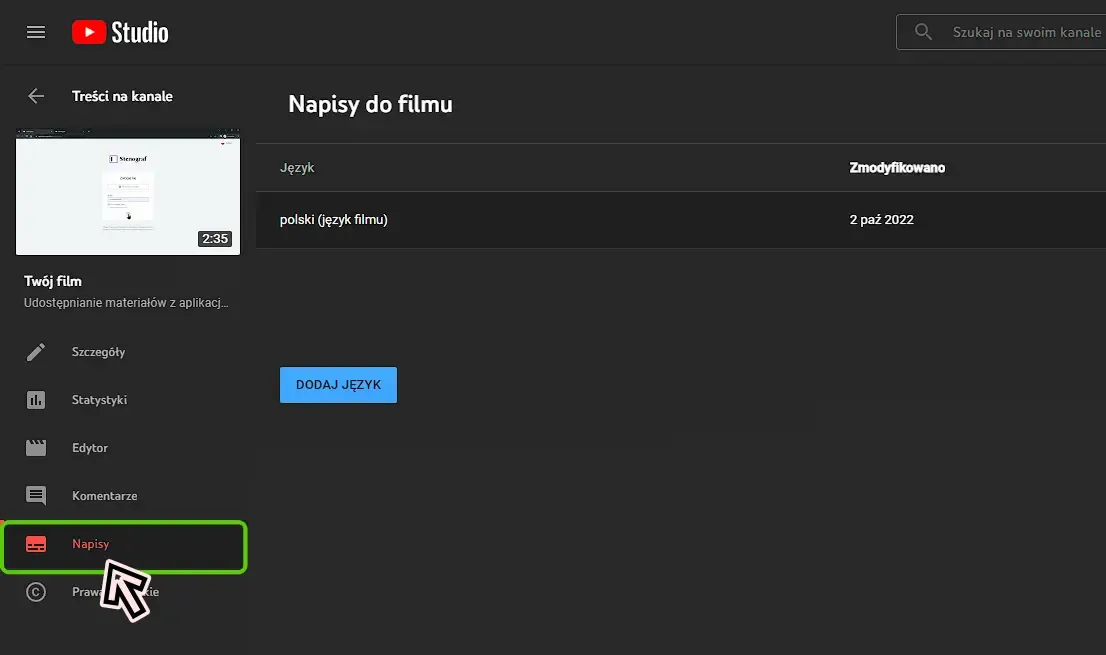Click the back arrow beside Treści na kanale
Viewport: 1106px width, 655px height.
(x=36, y=96)
